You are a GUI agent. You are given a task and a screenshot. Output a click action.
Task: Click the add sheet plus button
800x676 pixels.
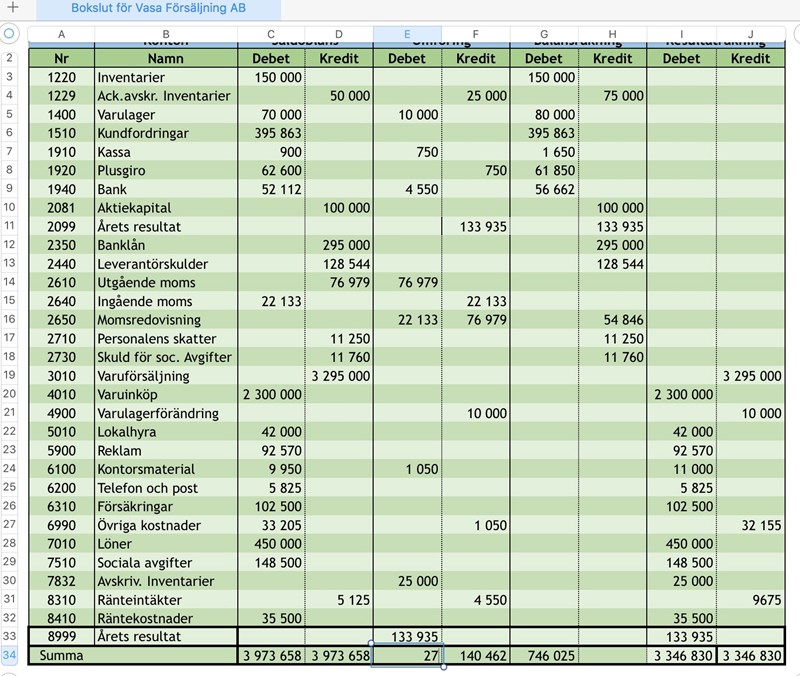(x=12, y=9)
